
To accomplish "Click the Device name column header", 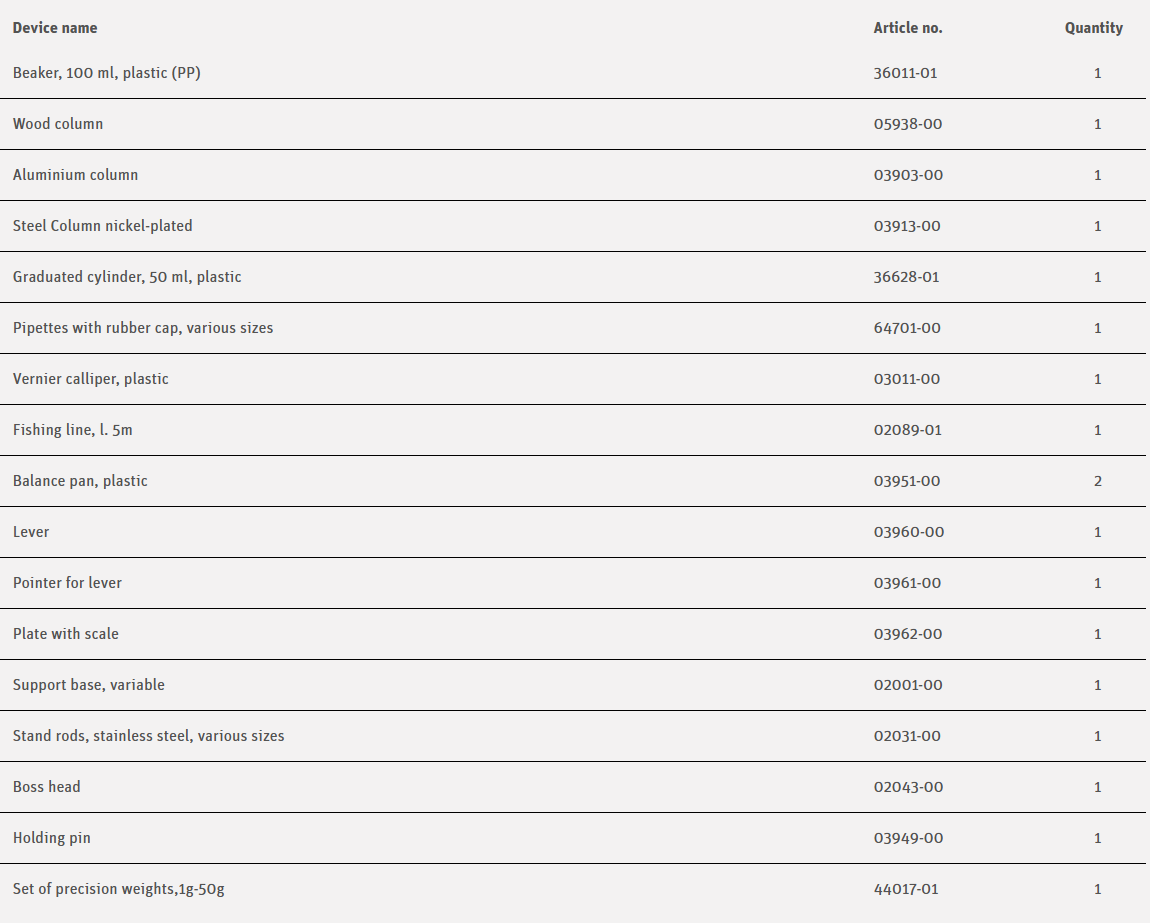I will (x=55, y=28).
